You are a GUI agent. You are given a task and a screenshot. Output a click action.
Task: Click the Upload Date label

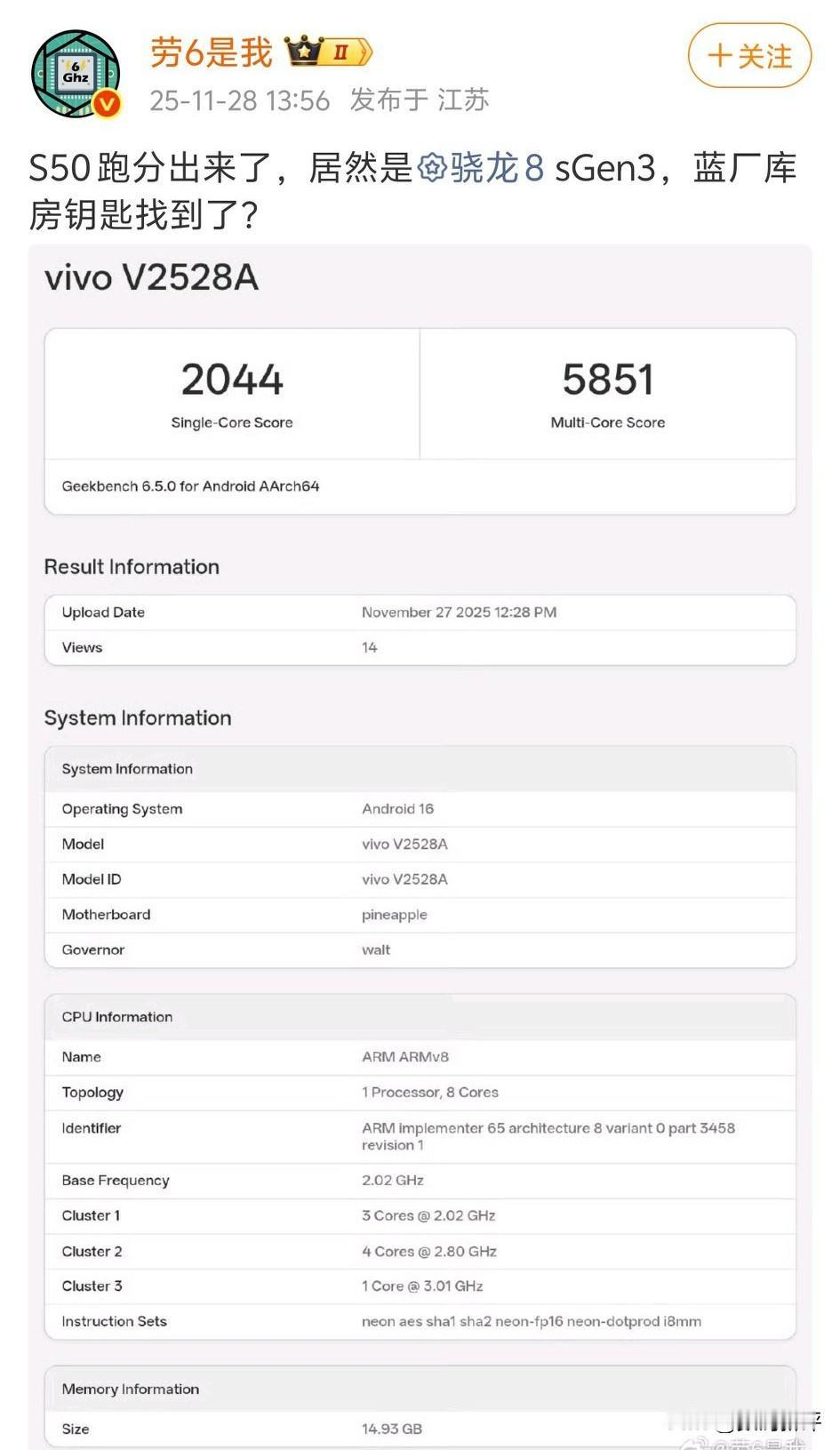(103, 613)
